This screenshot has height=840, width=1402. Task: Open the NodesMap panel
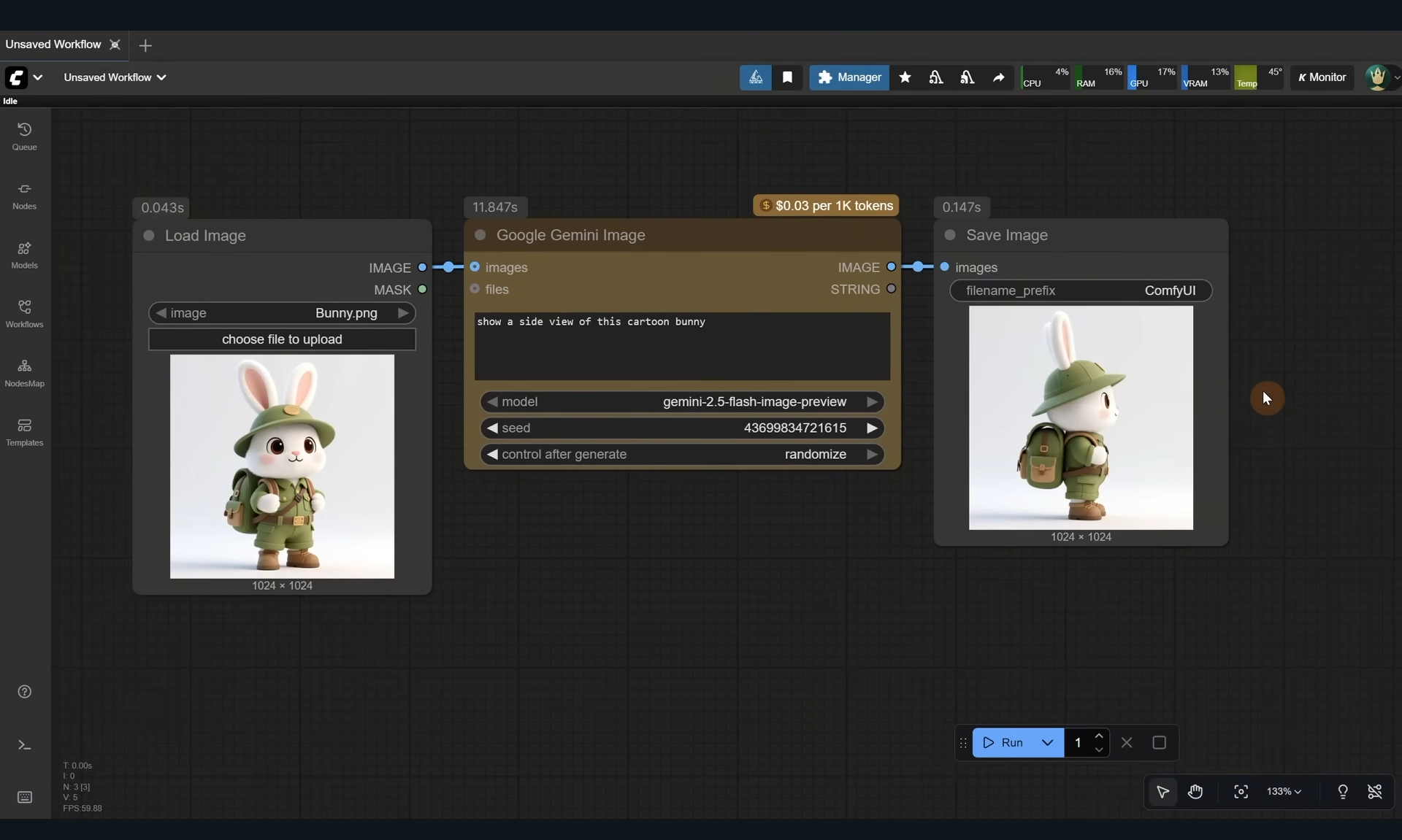pos(24,372)
